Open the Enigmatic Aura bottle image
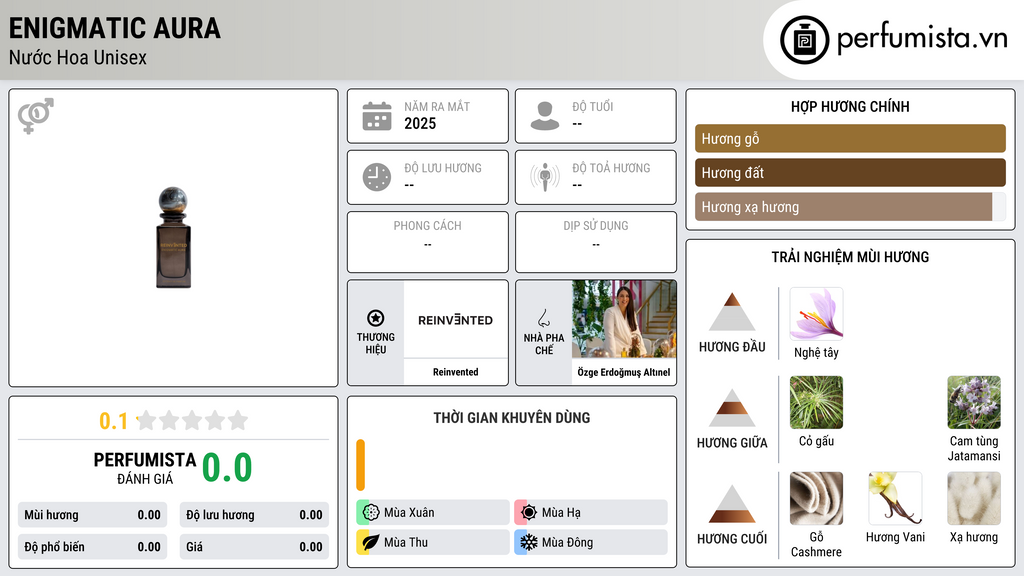 coord(173,238)
